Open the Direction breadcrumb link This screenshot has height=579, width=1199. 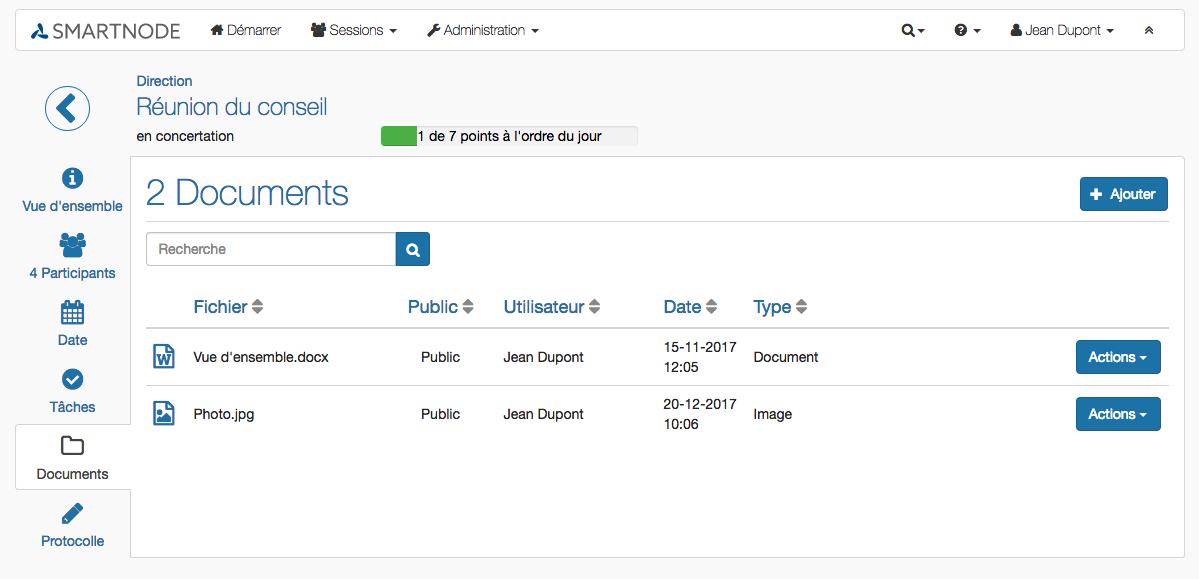[164, 81]
